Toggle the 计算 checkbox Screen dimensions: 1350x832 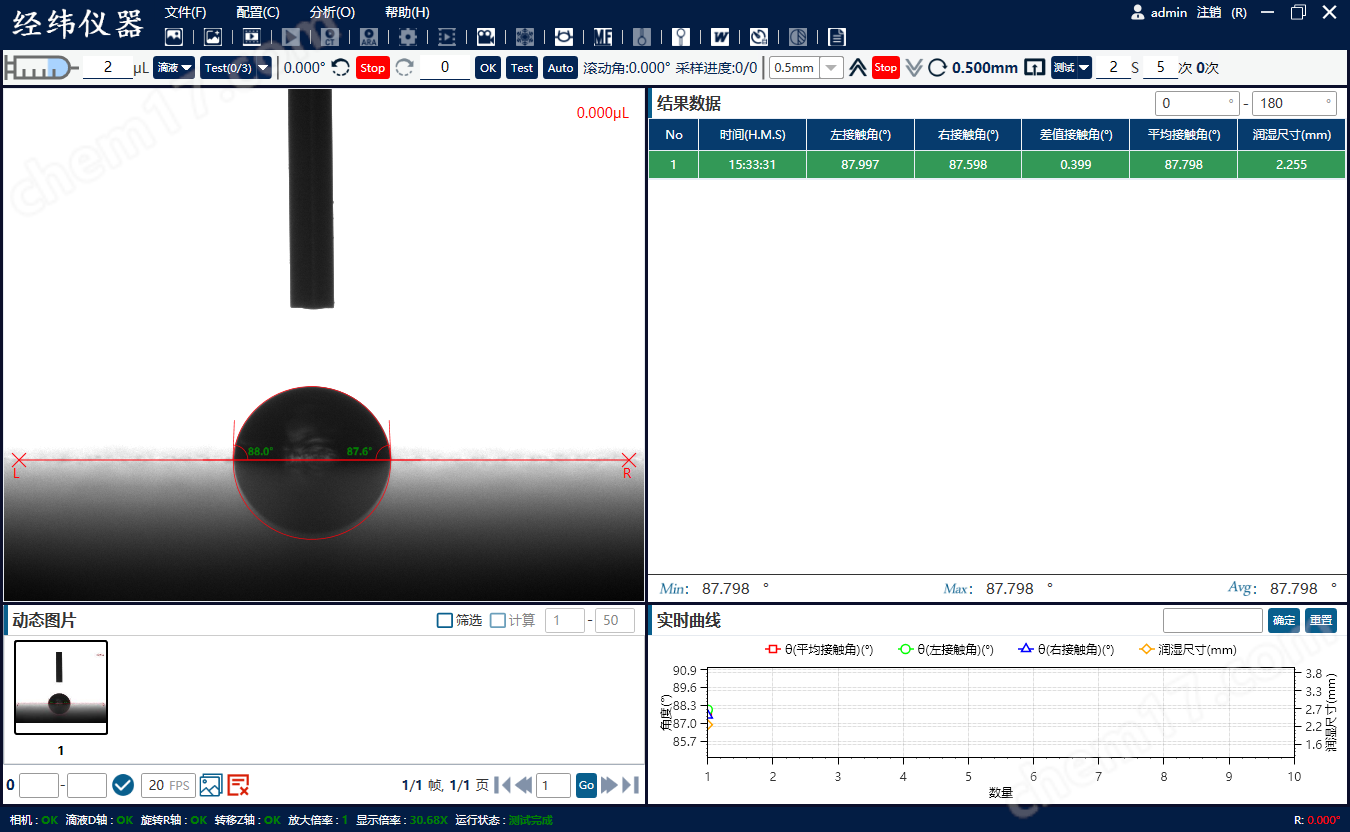497,621
